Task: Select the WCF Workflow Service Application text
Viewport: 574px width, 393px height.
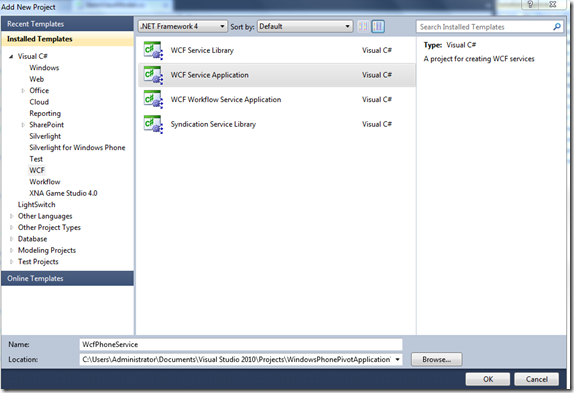Action: 226,100
